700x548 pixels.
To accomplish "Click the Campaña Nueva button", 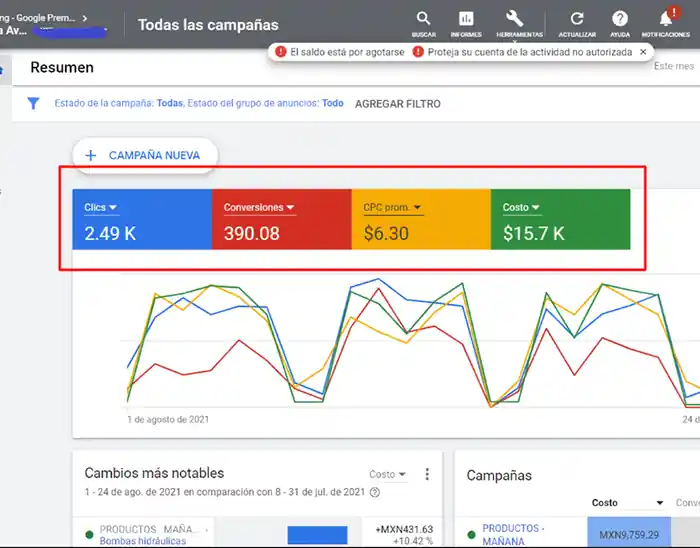I will click(x=145, y=155).
